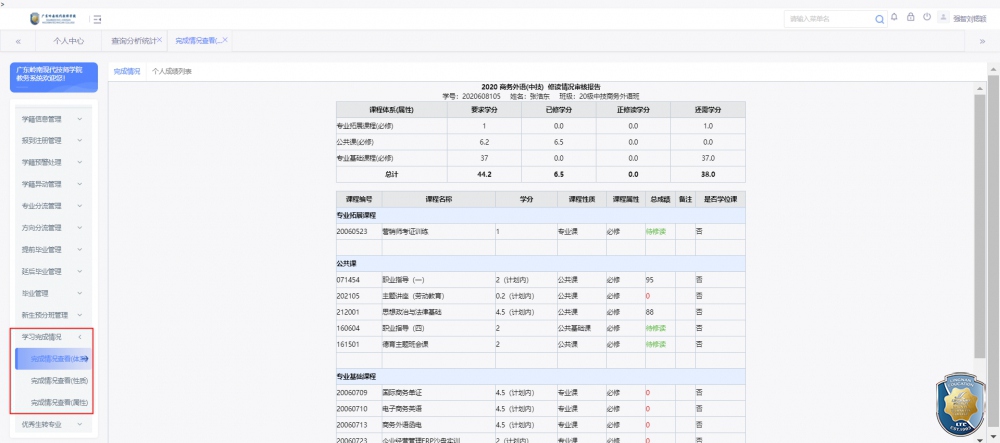The width and height of the screenshot is (1000, 443).
Task: Click the LTC shield badge
Action: click(x=962, y=405)
